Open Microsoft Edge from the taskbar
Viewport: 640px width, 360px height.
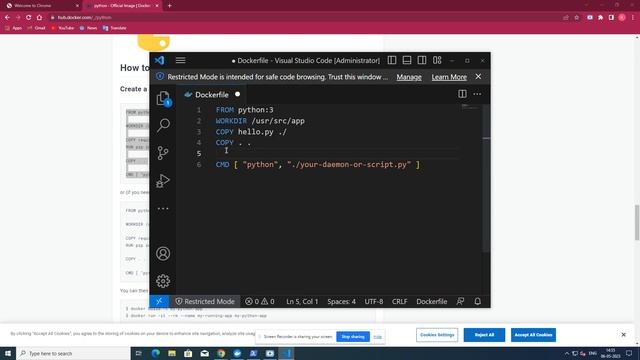[156, 353]
